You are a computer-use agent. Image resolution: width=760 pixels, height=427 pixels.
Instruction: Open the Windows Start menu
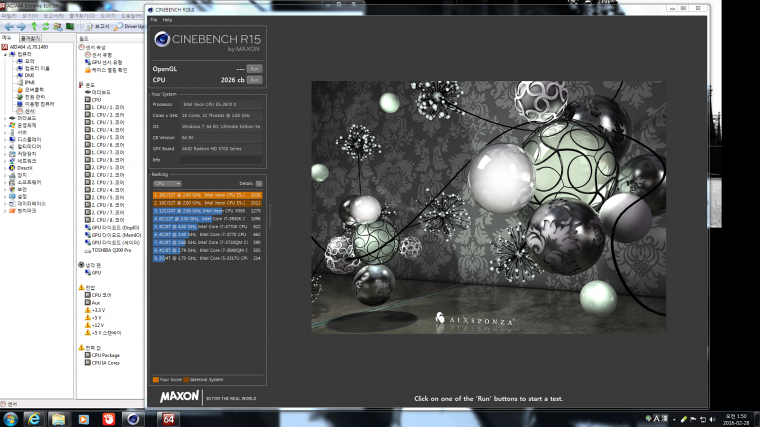(10, 419)
